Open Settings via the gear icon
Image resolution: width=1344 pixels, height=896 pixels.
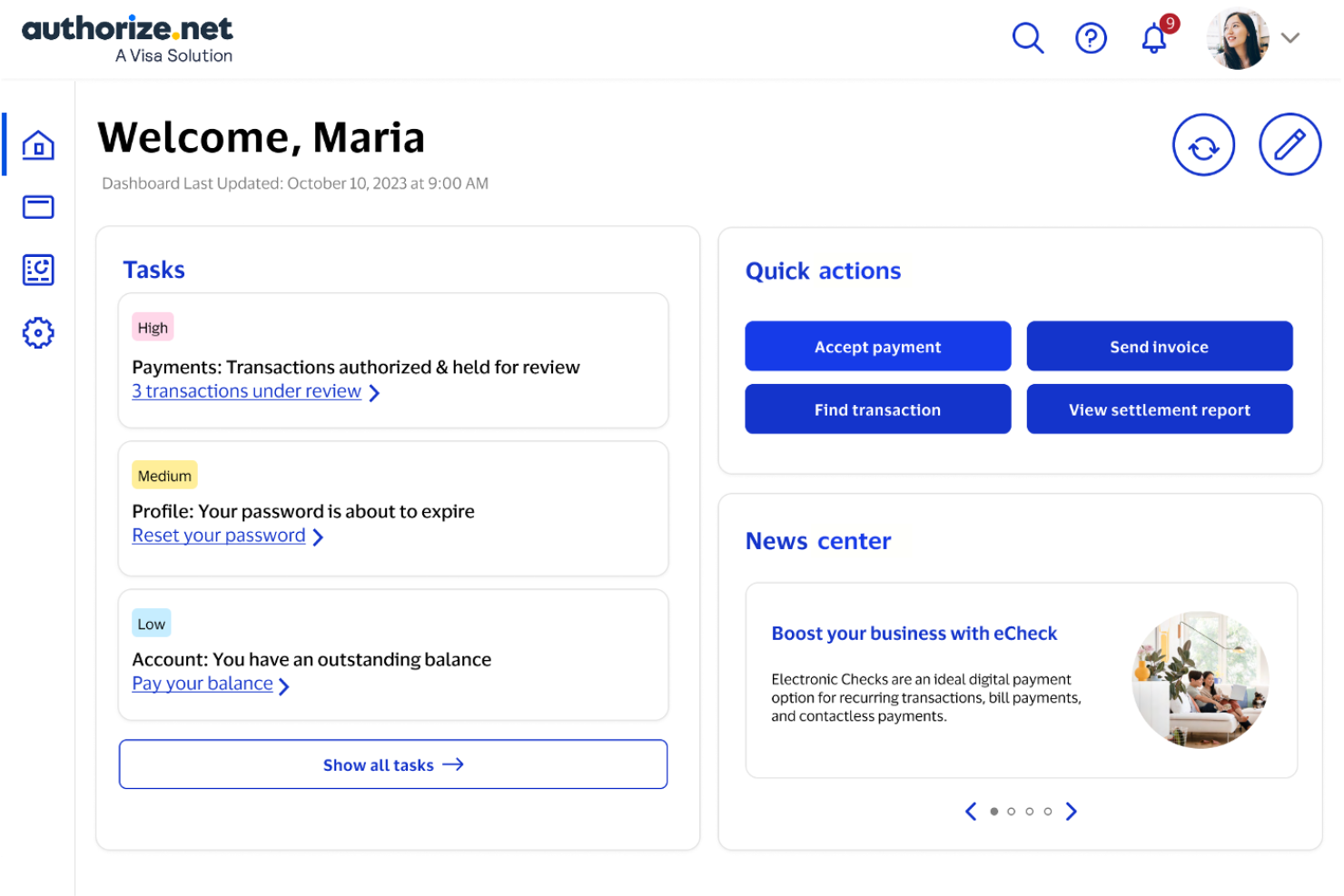[x=38, y=332]
